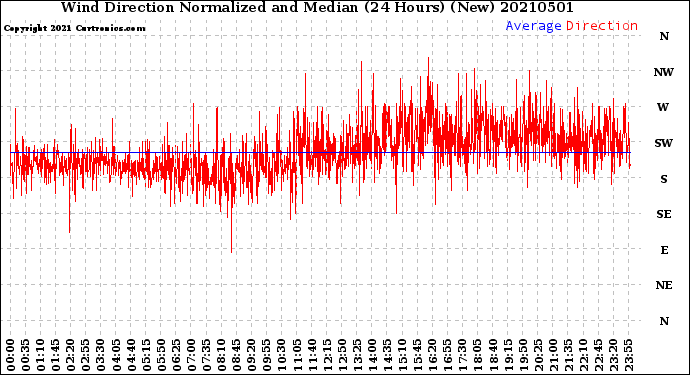Screen dimensions: 690x375
Task: Click the 19:50 time axis label
Action: click(x=522, y=355)
